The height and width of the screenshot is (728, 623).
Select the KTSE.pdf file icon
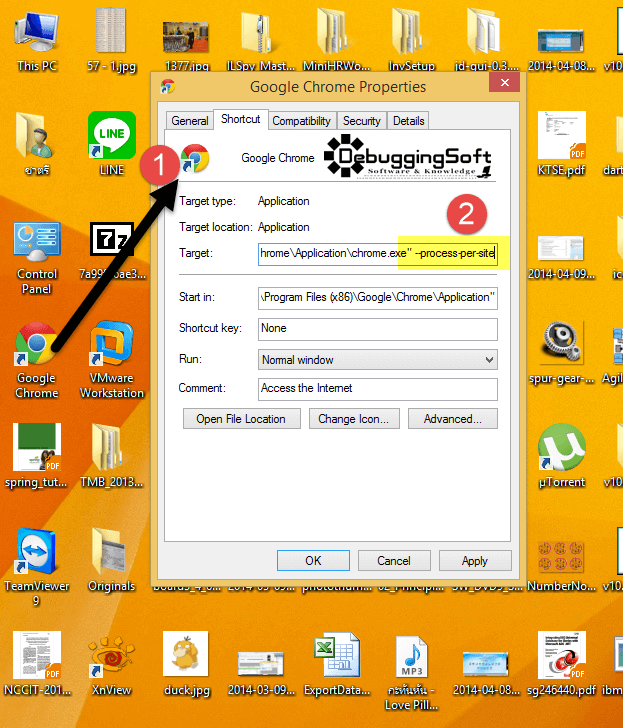(561, 135)
